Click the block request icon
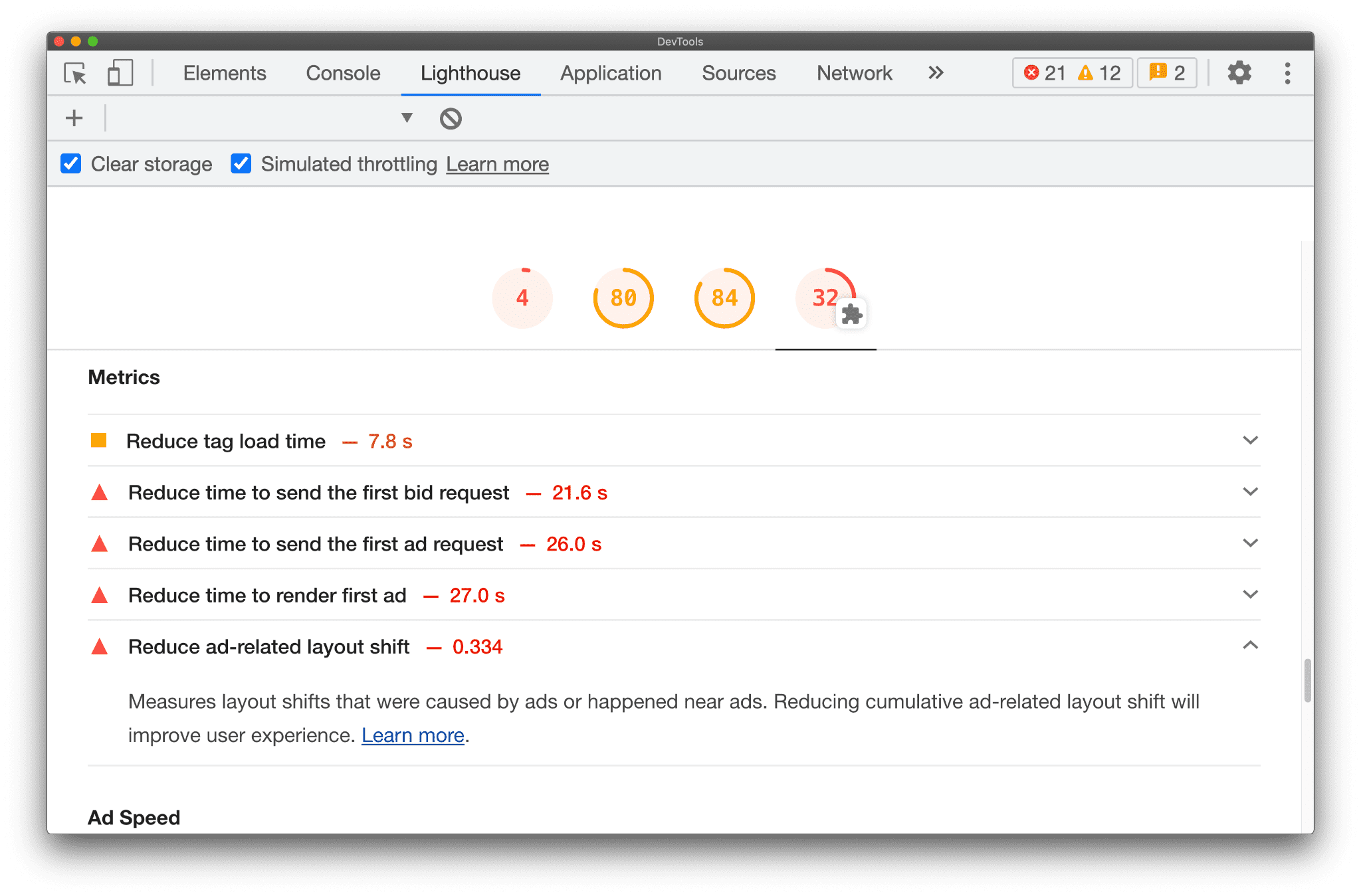 pyautogui.click(x=450, y=118)
